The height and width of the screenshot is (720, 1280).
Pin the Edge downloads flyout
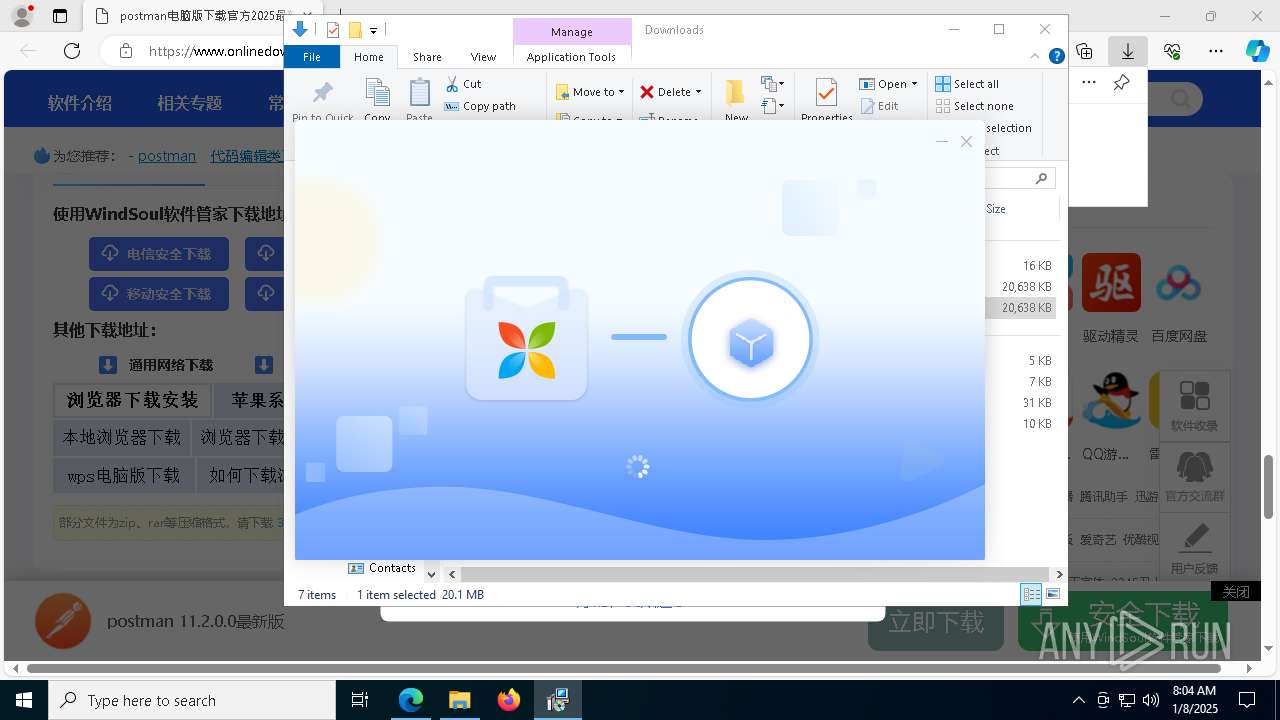(x=1121, y=83)
